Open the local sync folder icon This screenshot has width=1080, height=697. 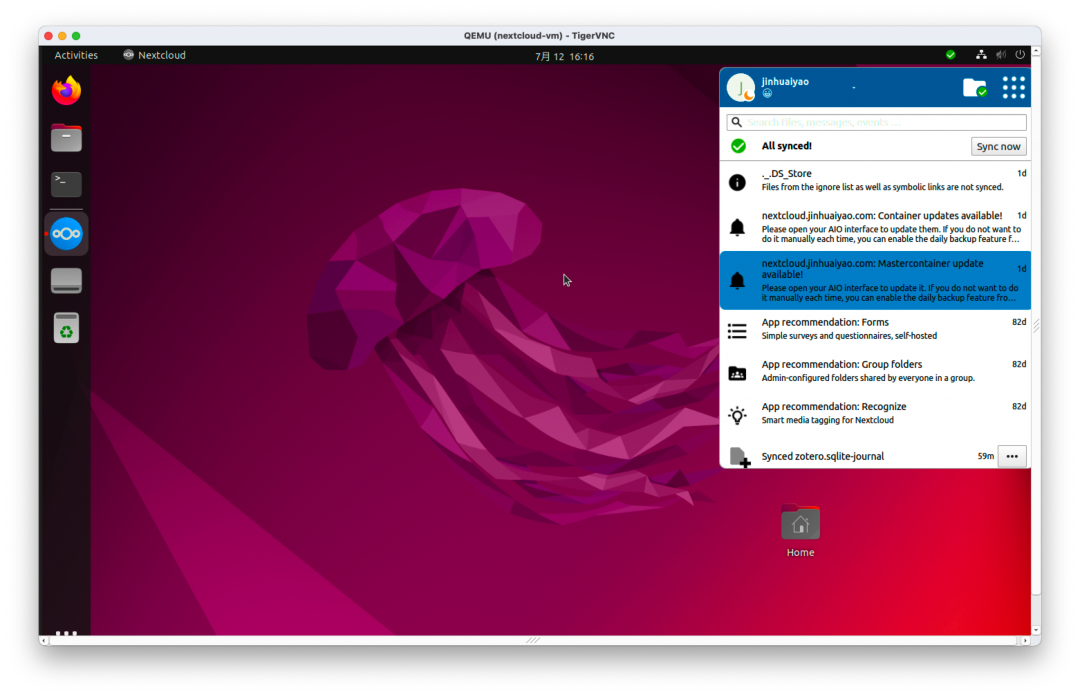pyautogui.click(x=973, y=88)
